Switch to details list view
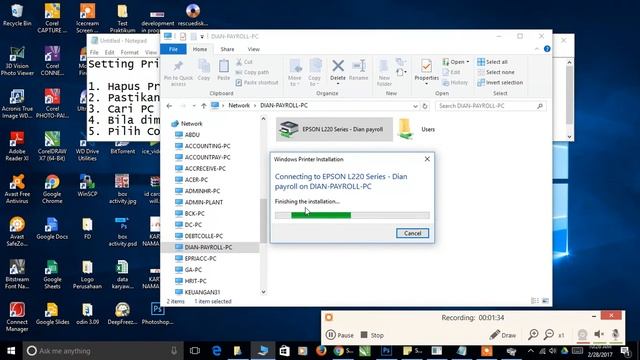This screenshot has height=360, width=640. (x=535, y=301)
